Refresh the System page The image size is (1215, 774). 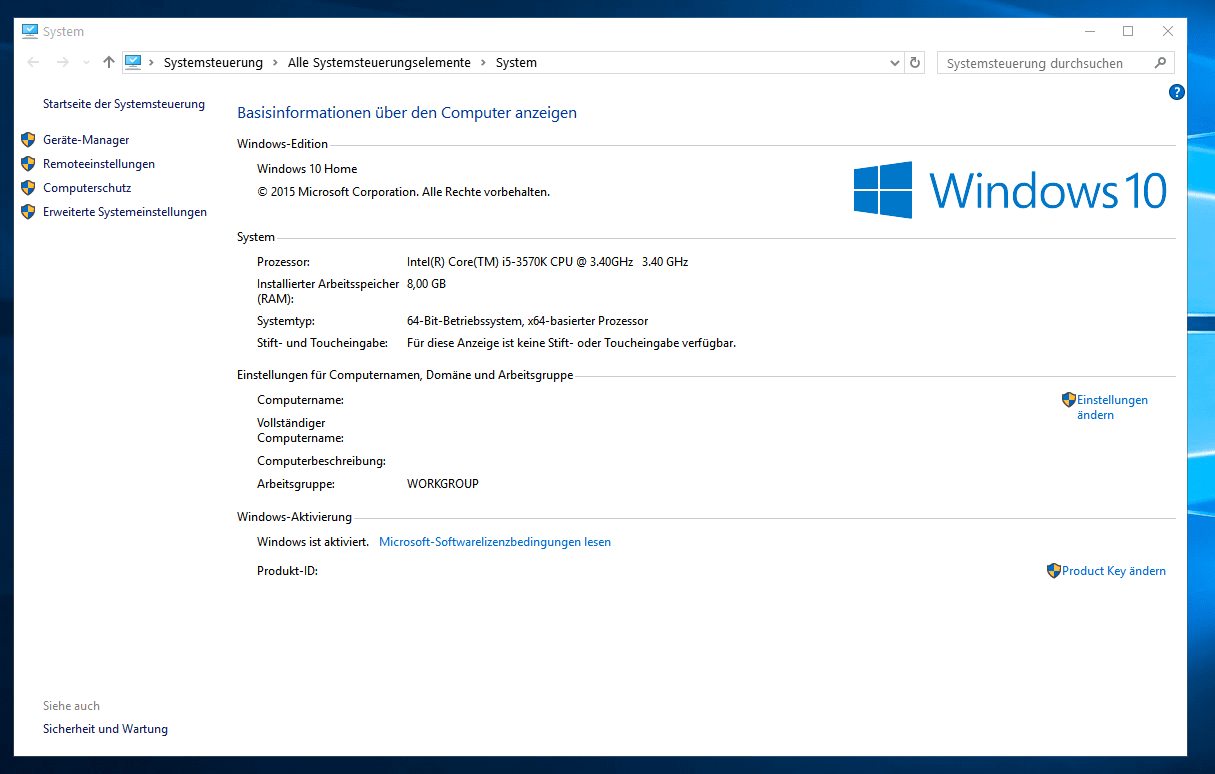[x=914, y=63]
